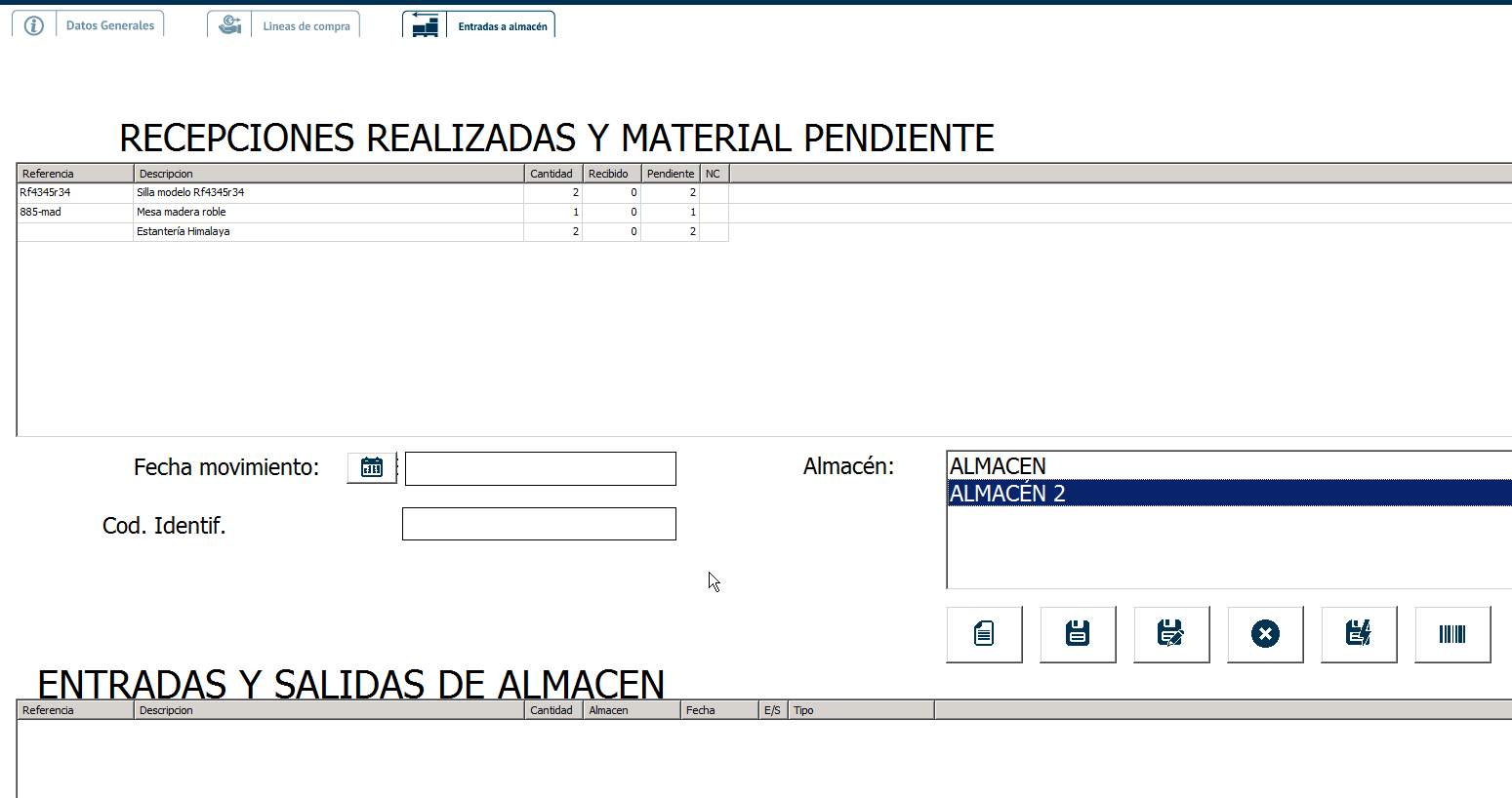Select ALMACEN in the warehouse list
1512x798 pixels.
pyautogui.click(x=998, y=466)
